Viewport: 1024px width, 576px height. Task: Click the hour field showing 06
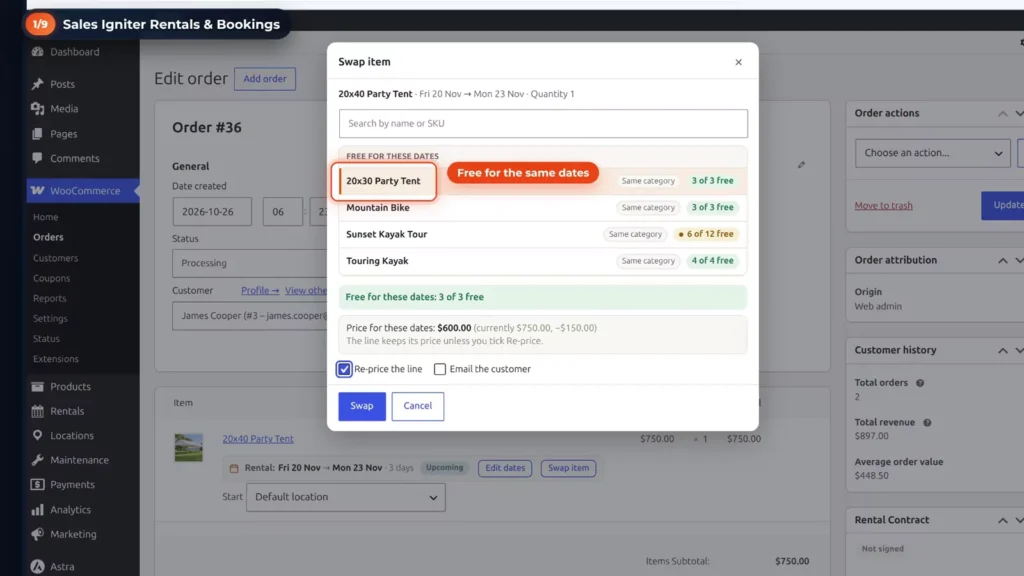[x=283, y=212]
